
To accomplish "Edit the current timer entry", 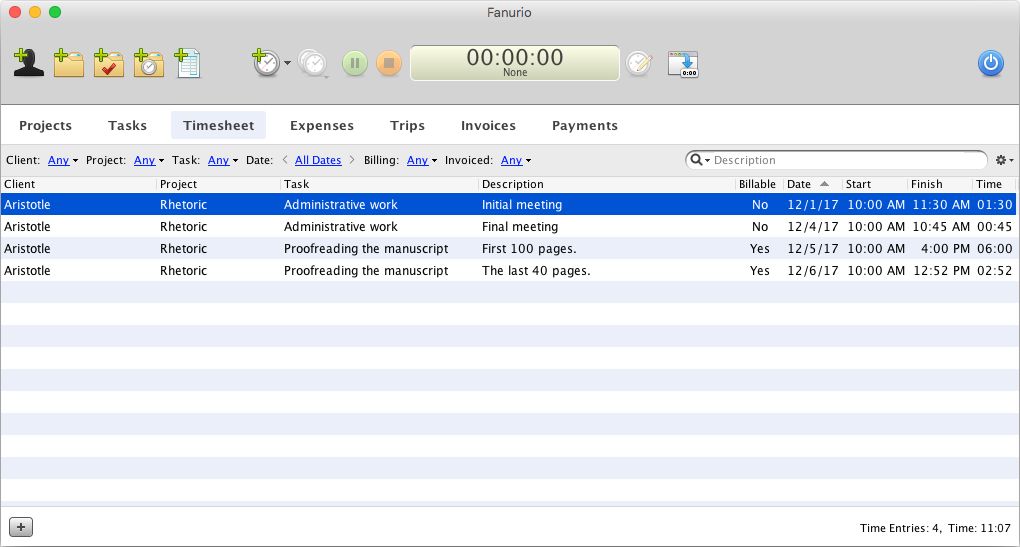I will point(639,63).
